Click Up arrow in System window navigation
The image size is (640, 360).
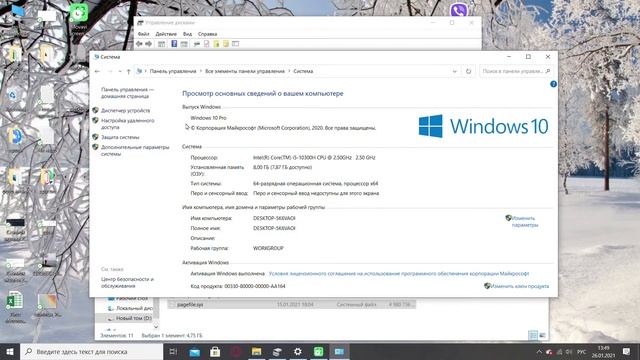tap(129, 71)
